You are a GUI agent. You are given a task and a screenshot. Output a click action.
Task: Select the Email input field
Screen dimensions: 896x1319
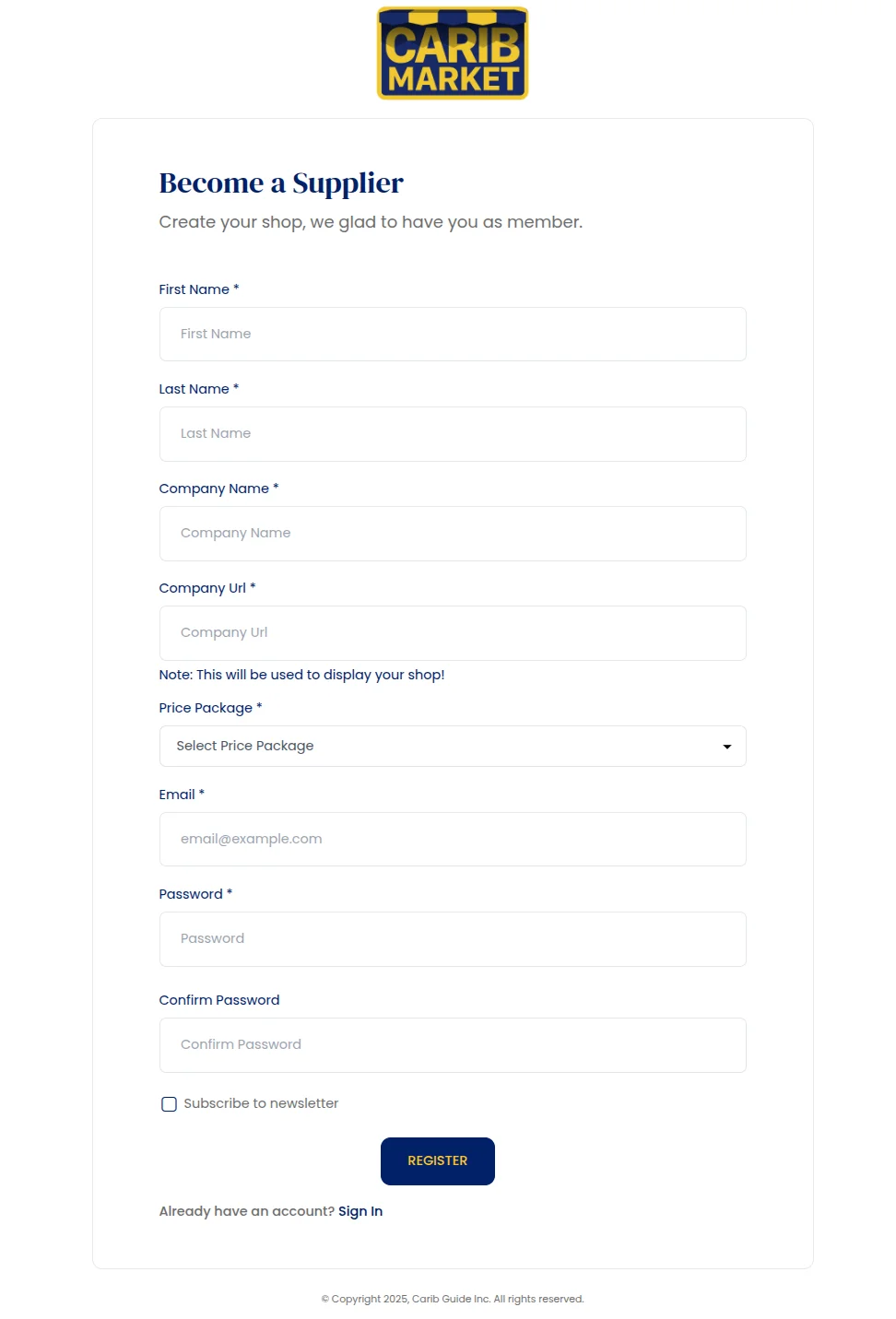click(x=453, y=839)
